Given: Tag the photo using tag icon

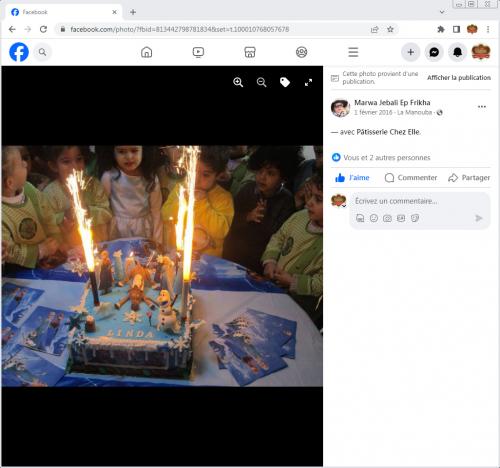Looking at the screenshot, I should (x=285, y=82).
